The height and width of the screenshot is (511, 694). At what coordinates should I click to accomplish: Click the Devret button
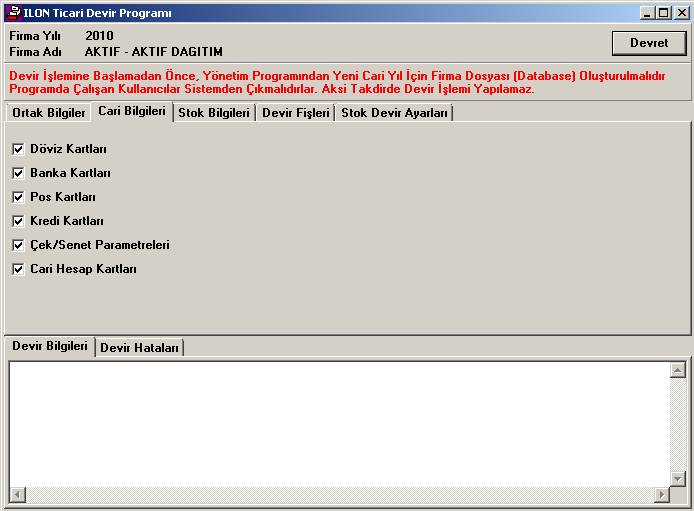point(649,43)
